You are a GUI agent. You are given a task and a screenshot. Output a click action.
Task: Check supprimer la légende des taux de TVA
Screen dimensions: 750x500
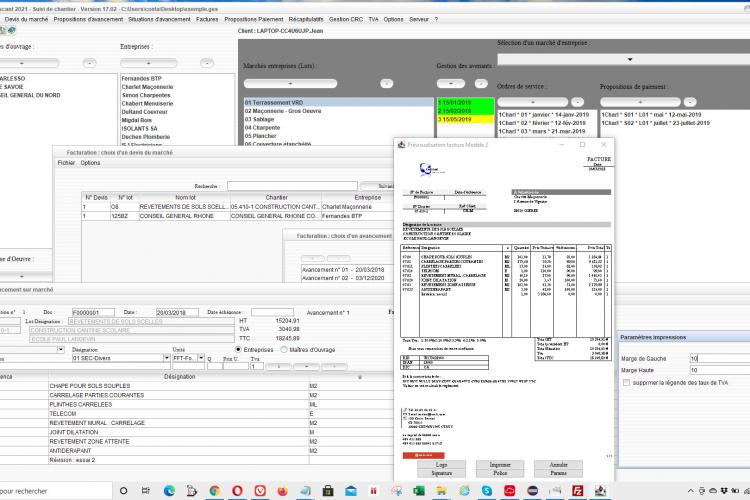627,383
